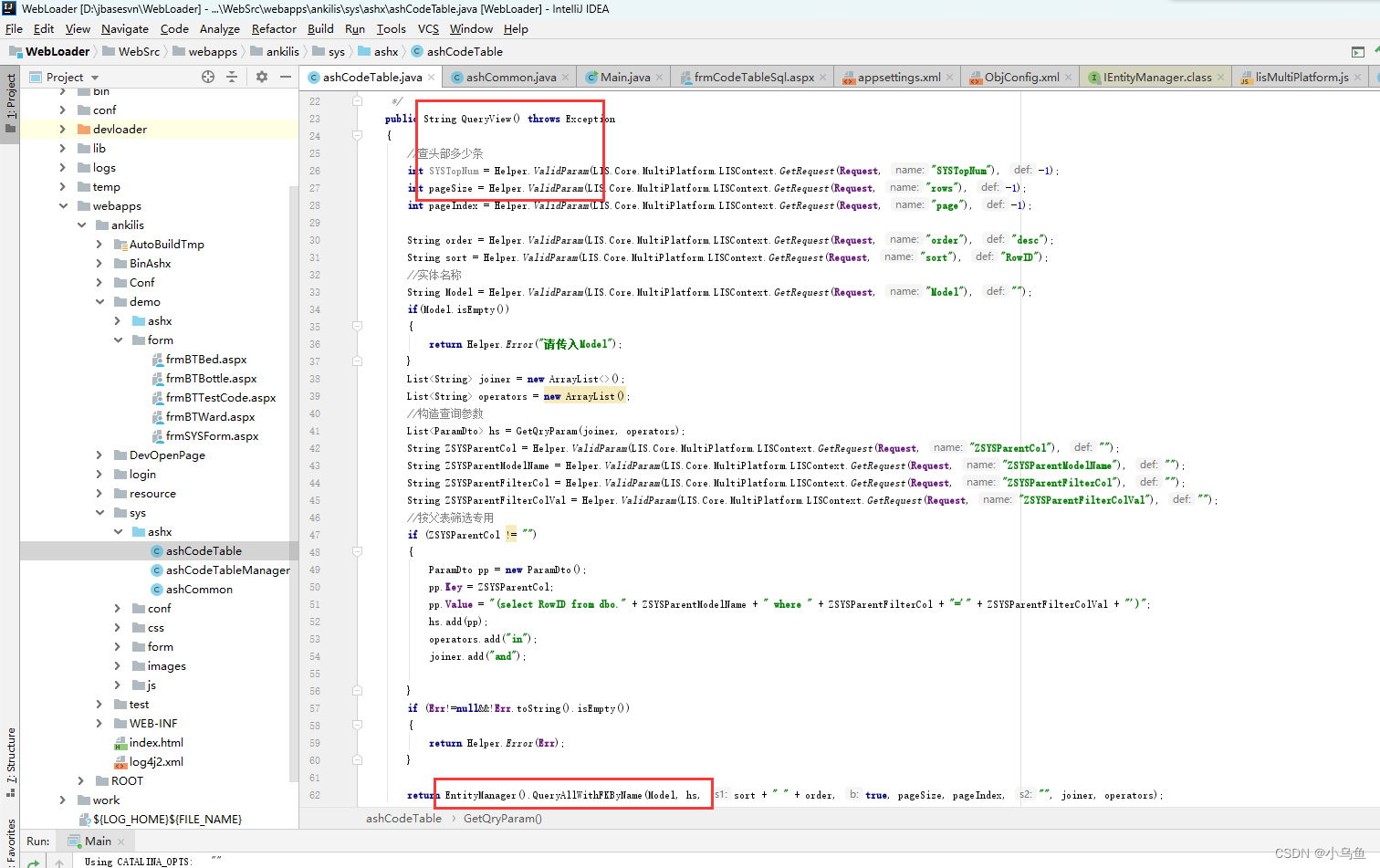Expand the DevOpenPage folder
Viewport: 1380px width, 868px height.
[x=99, y=455]
